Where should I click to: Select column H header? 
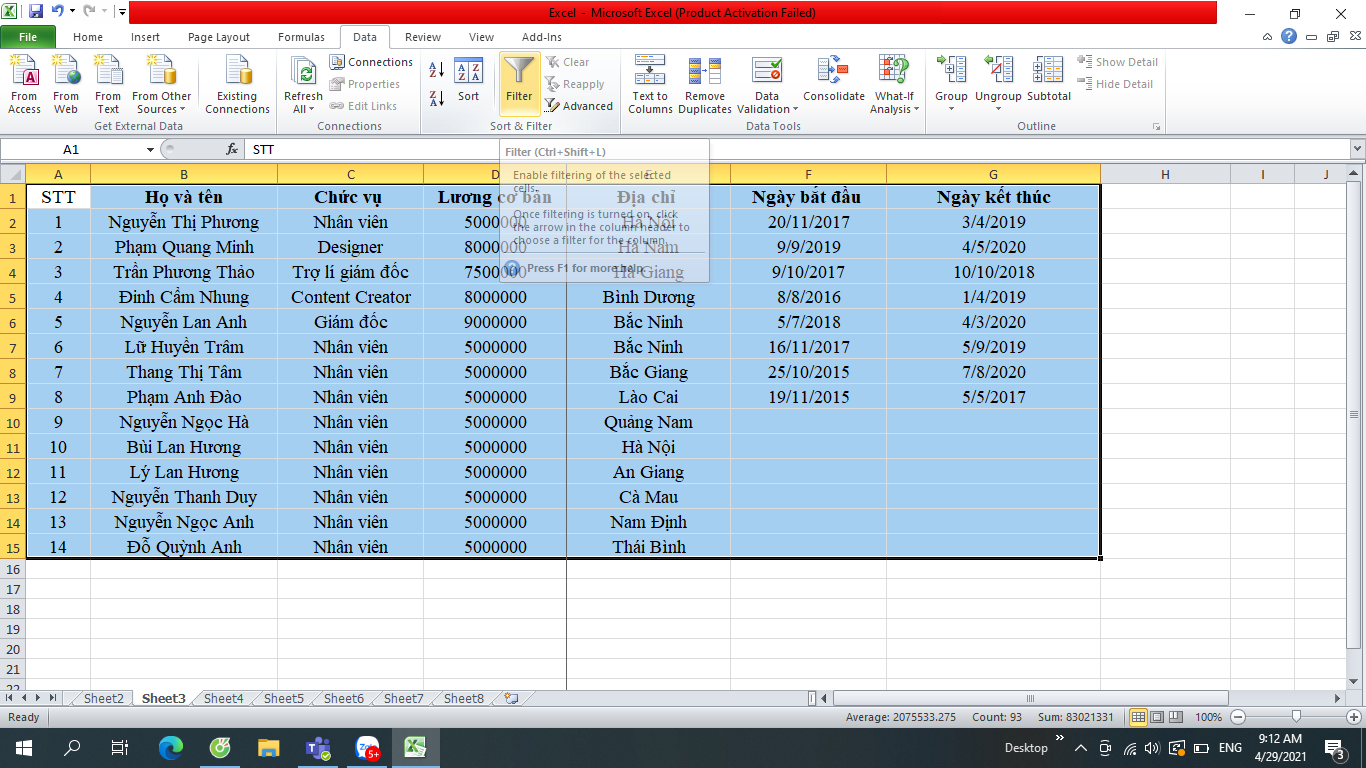coord(1165,174)
